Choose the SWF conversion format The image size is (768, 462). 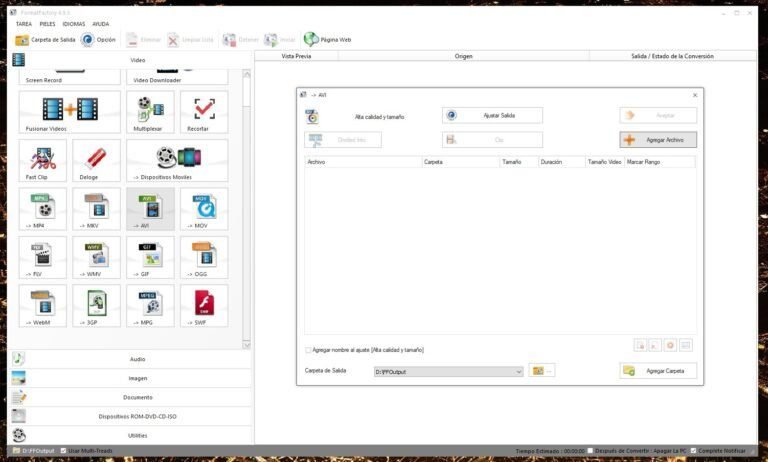pyautogui.click(x=204, y=306)
